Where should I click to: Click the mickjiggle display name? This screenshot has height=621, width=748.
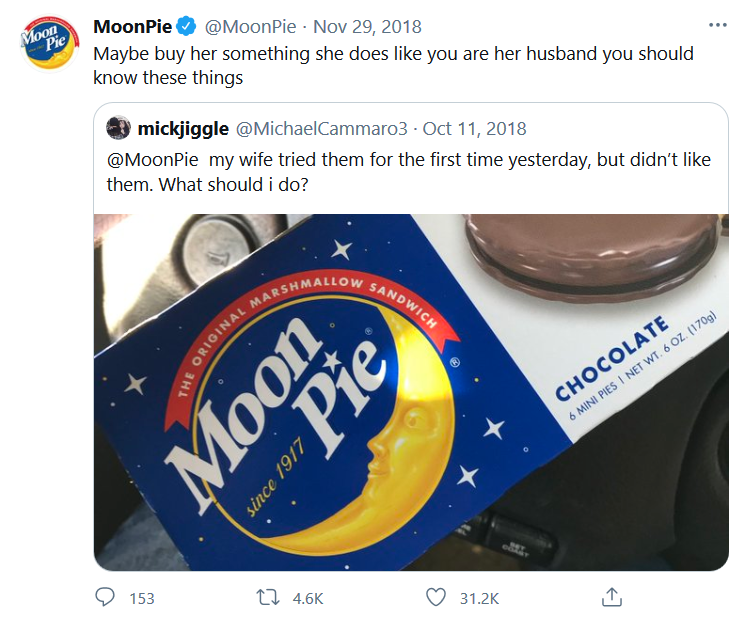tap(182, 128)
